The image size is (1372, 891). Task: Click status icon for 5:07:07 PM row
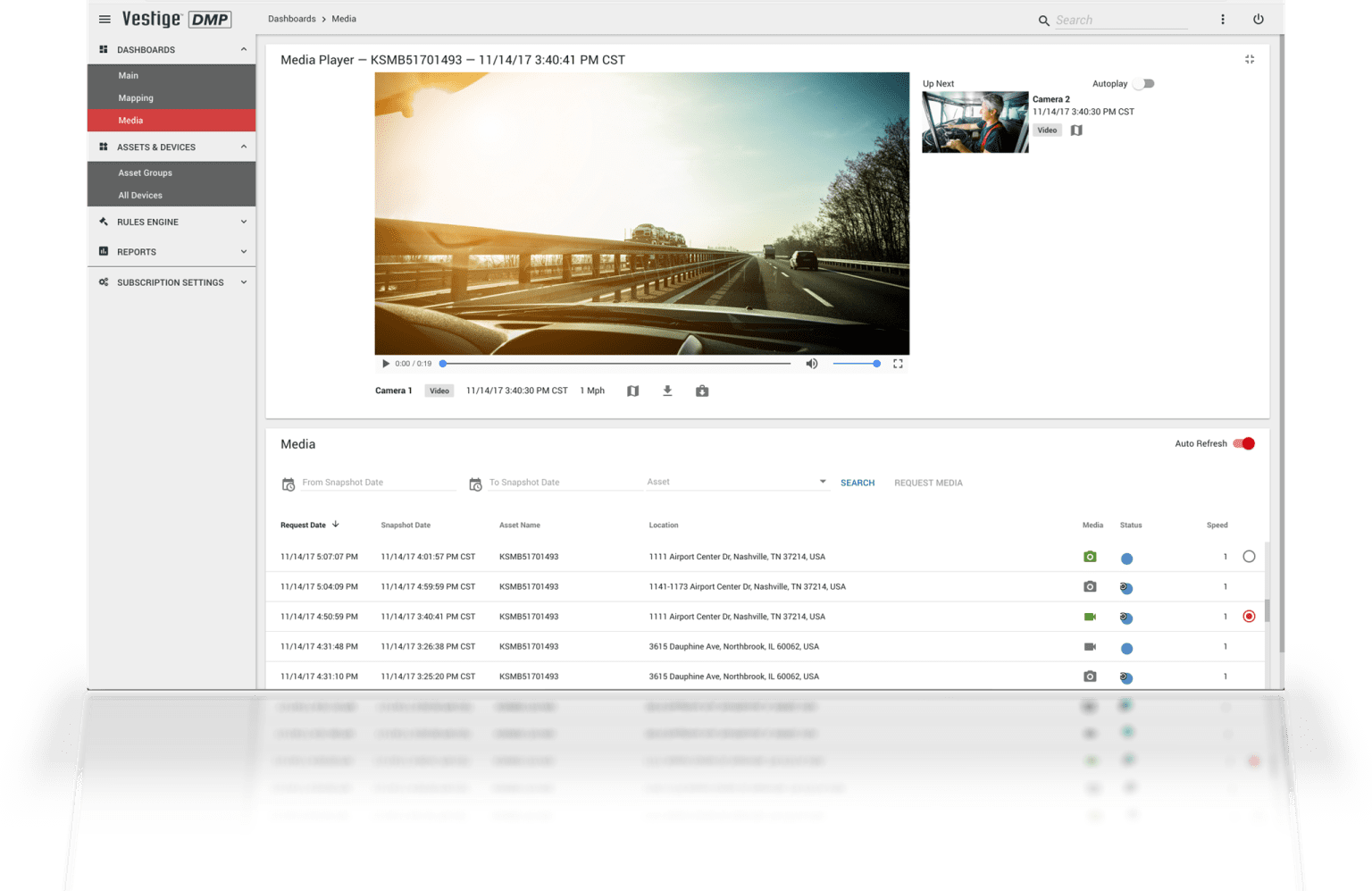(1126, 559)
